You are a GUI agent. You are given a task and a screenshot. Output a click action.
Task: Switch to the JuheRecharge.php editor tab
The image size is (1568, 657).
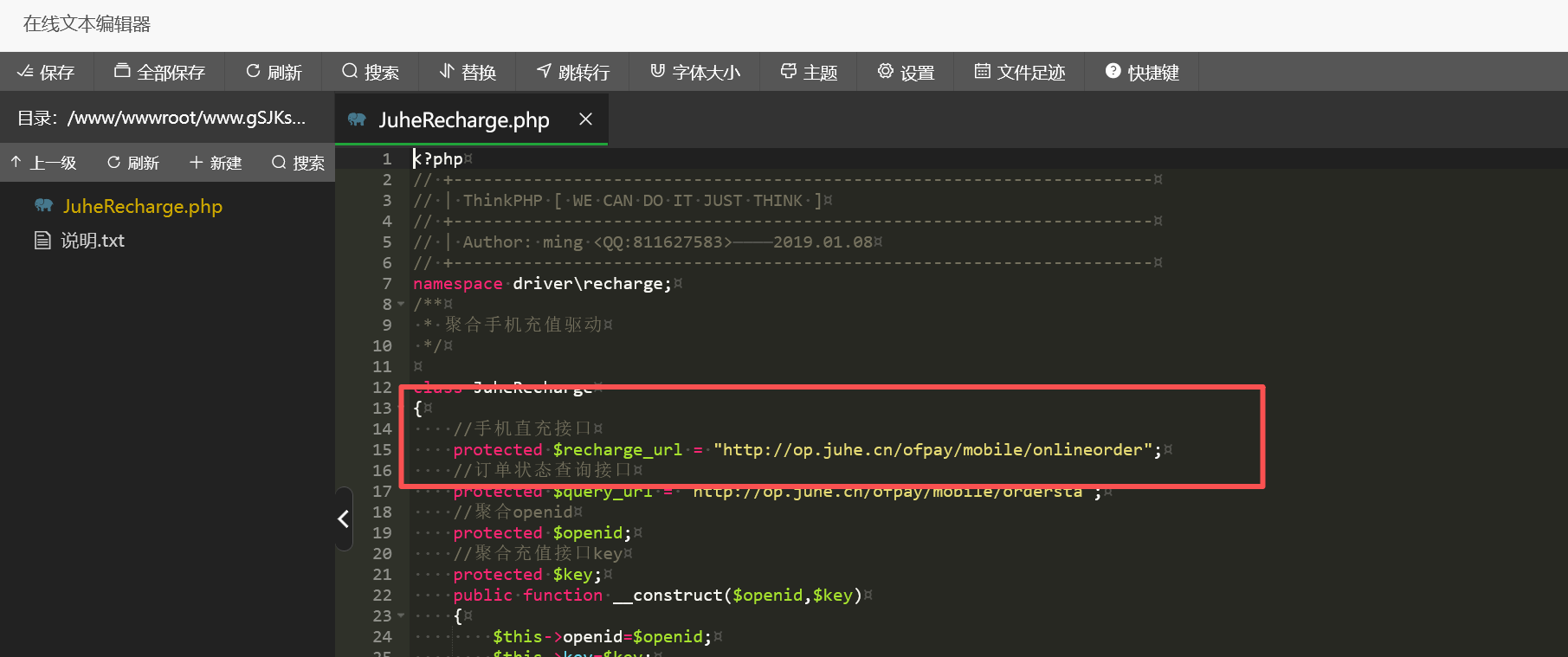463,120
